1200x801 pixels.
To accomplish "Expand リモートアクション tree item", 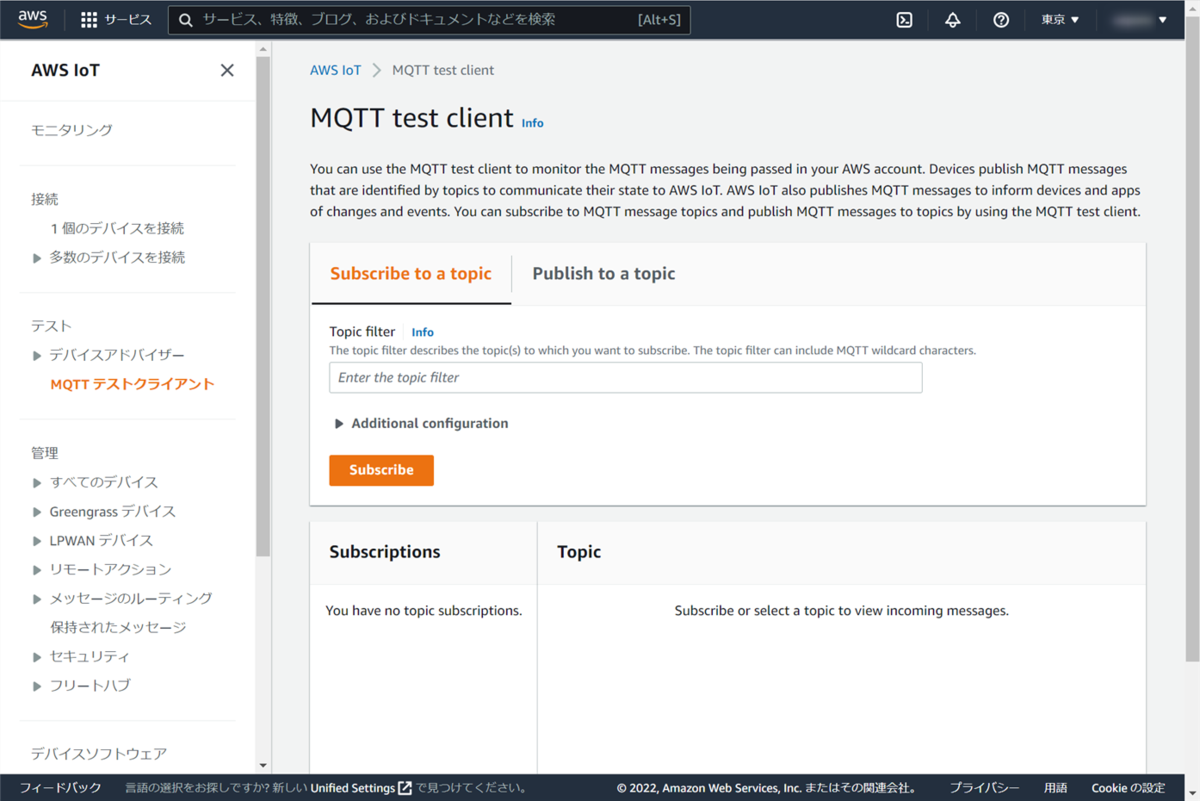I will 37,570.
